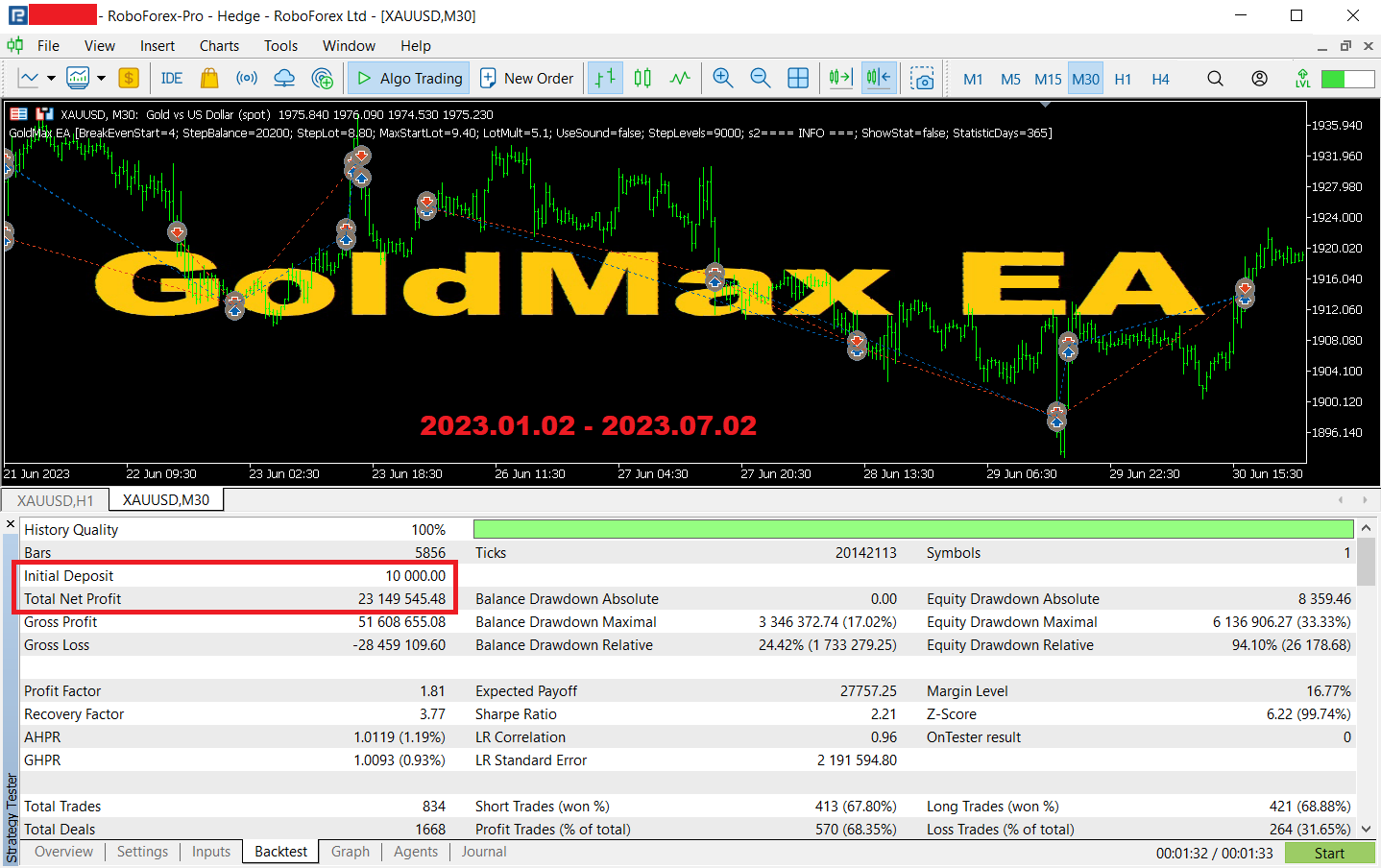This screenshot has width=1381, height=868.
Task: Open the File menu
Action: point(48,46)
